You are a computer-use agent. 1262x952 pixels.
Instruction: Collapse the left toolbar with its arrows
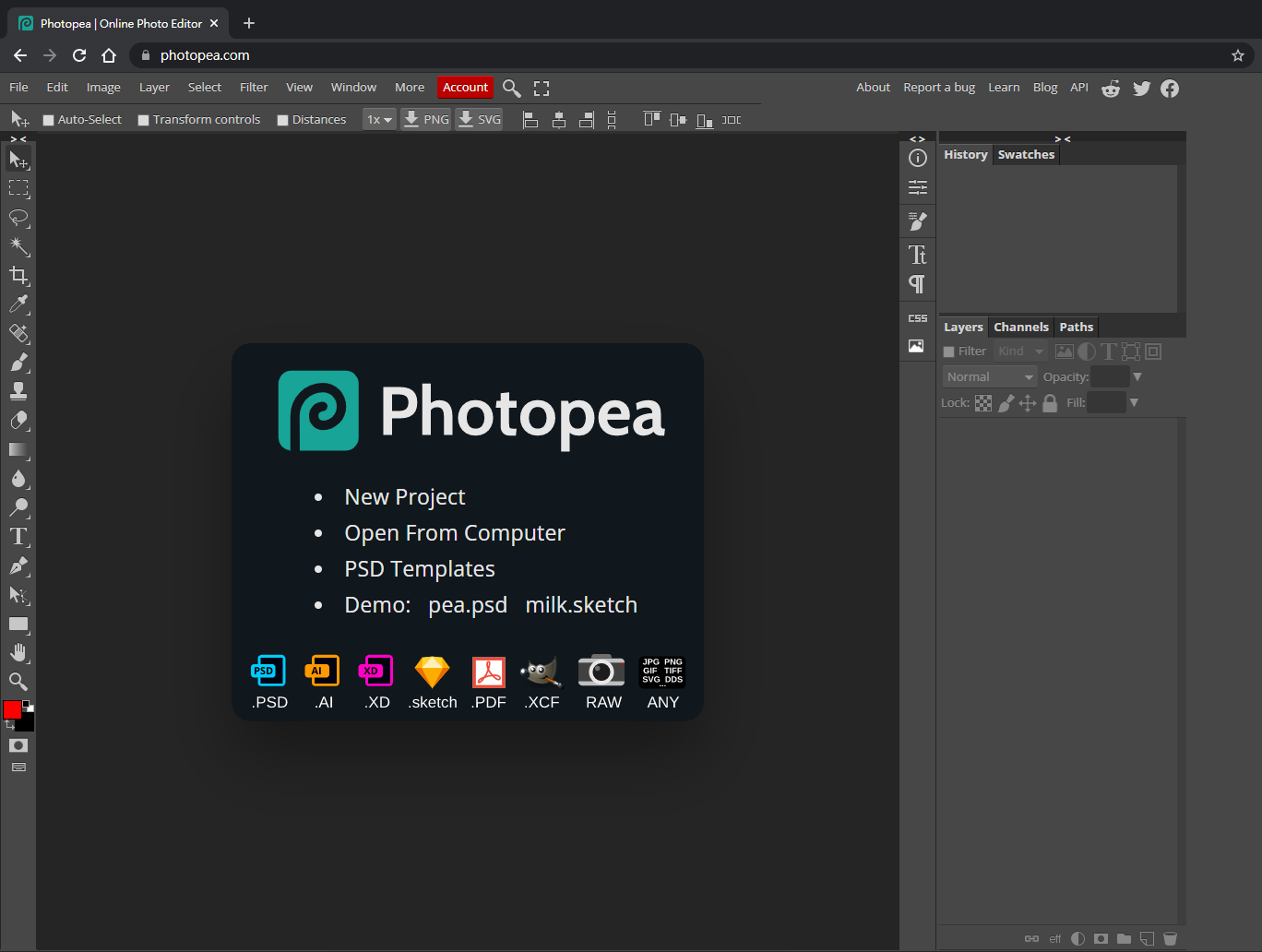18,138
